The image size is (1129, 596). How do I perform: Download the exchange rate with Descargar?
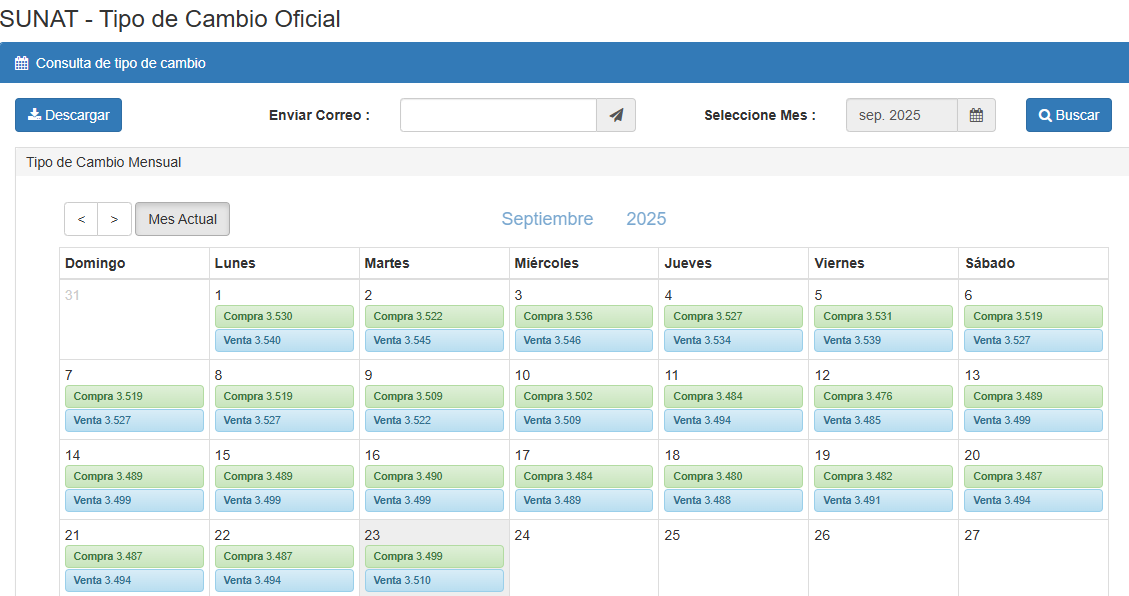click(x=68, y=115)
